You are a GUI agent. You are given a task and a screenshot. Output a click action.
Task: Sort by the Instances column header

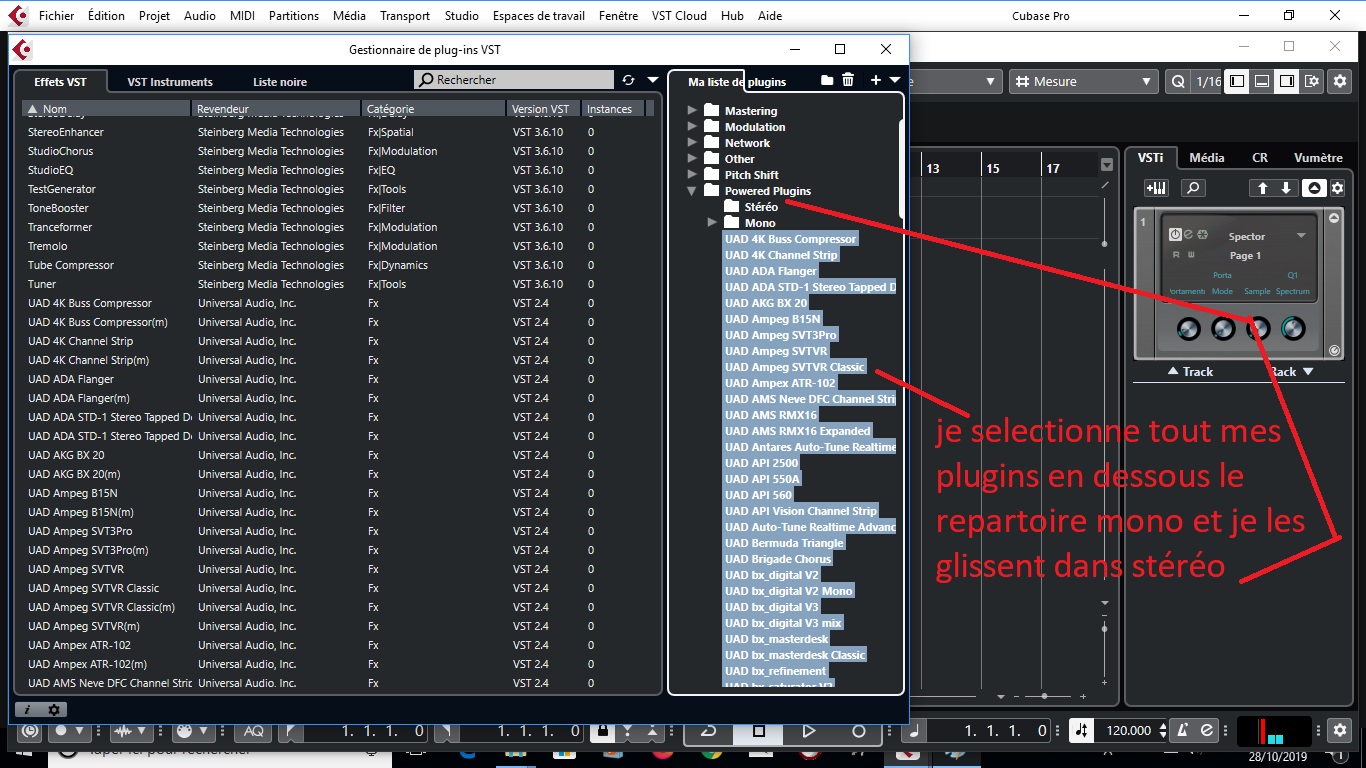(x=613, y=109)
